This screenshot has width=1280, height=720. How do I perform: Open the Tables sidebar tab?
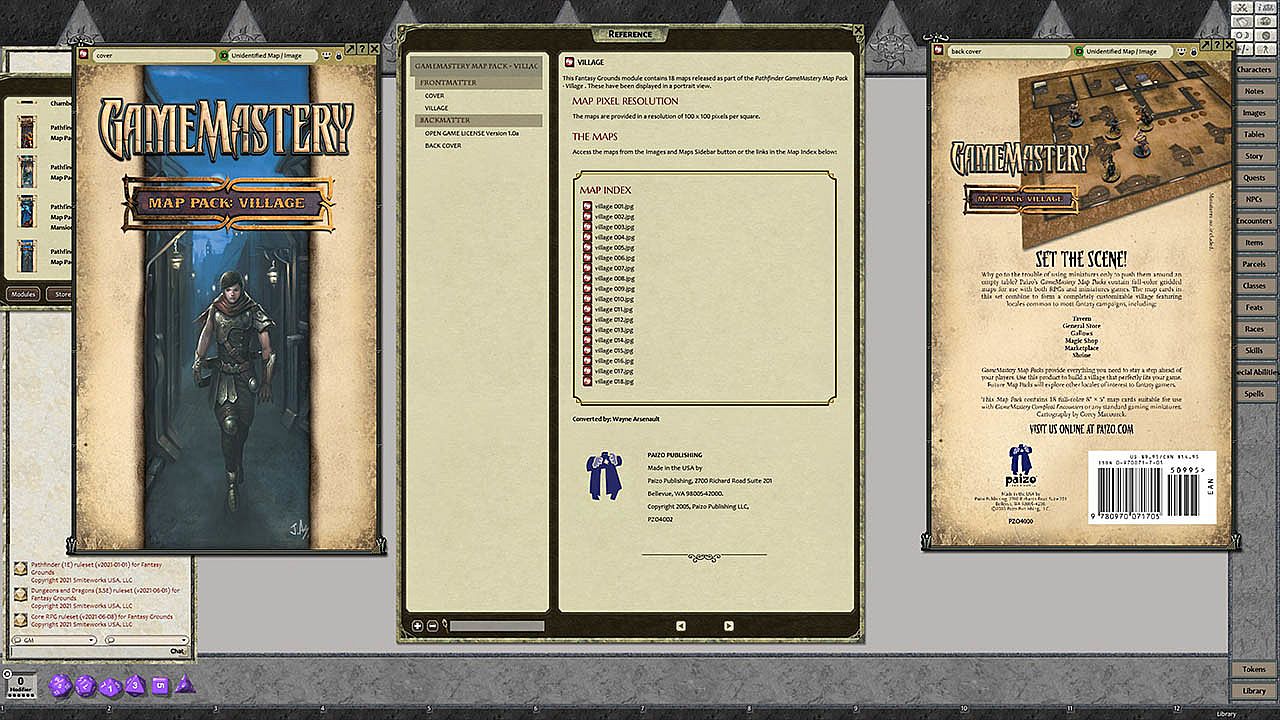click(x=1254, y=134)
